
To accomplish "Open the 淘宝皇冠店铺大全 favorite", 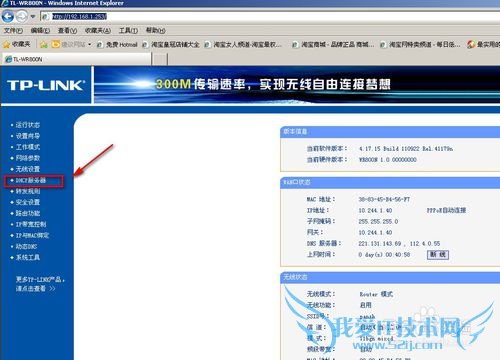I will click(171, 44).
